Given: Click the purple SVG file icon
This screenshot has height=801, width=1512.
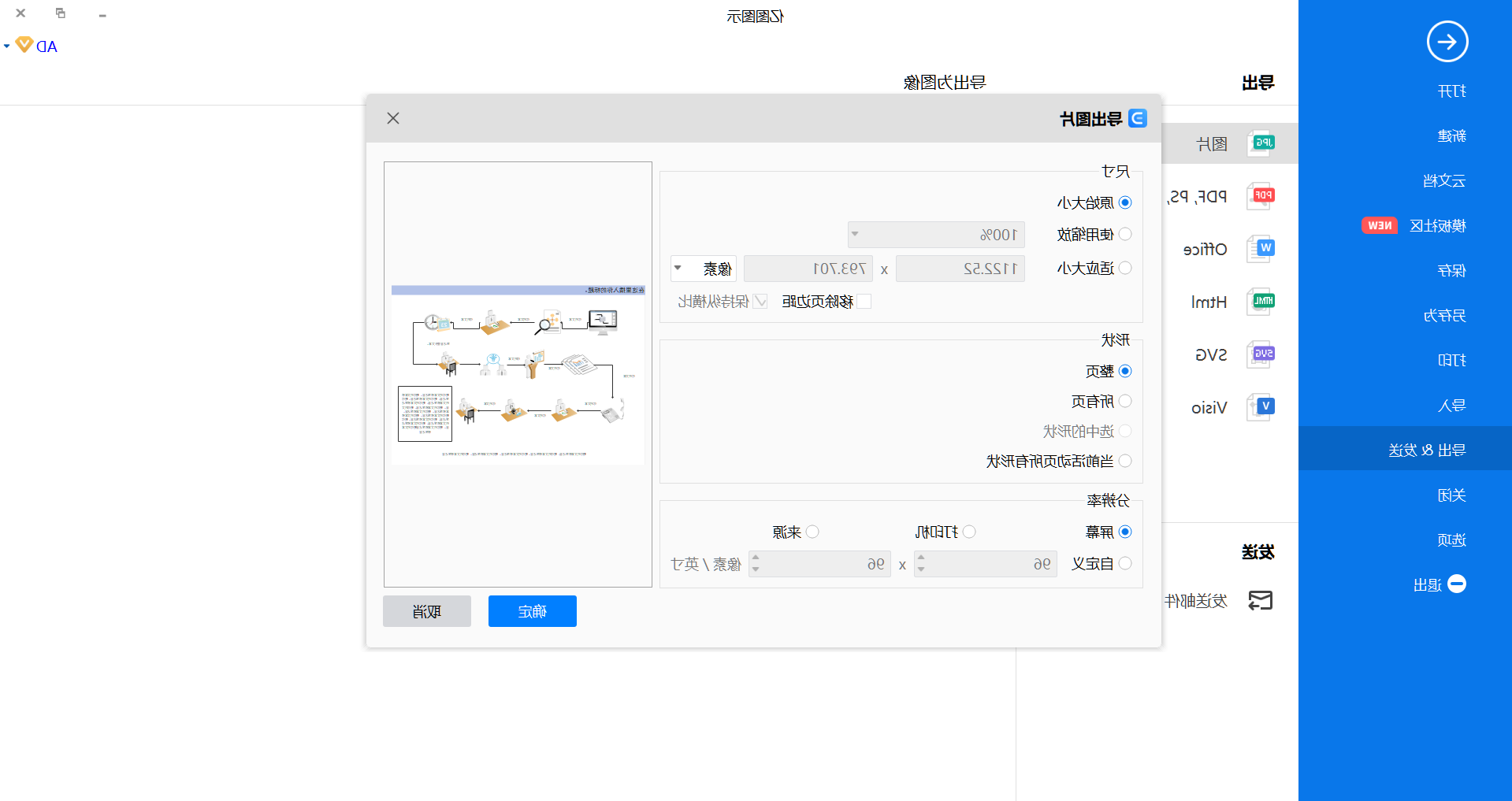Looking at the screenshot, I should 1261,354.
